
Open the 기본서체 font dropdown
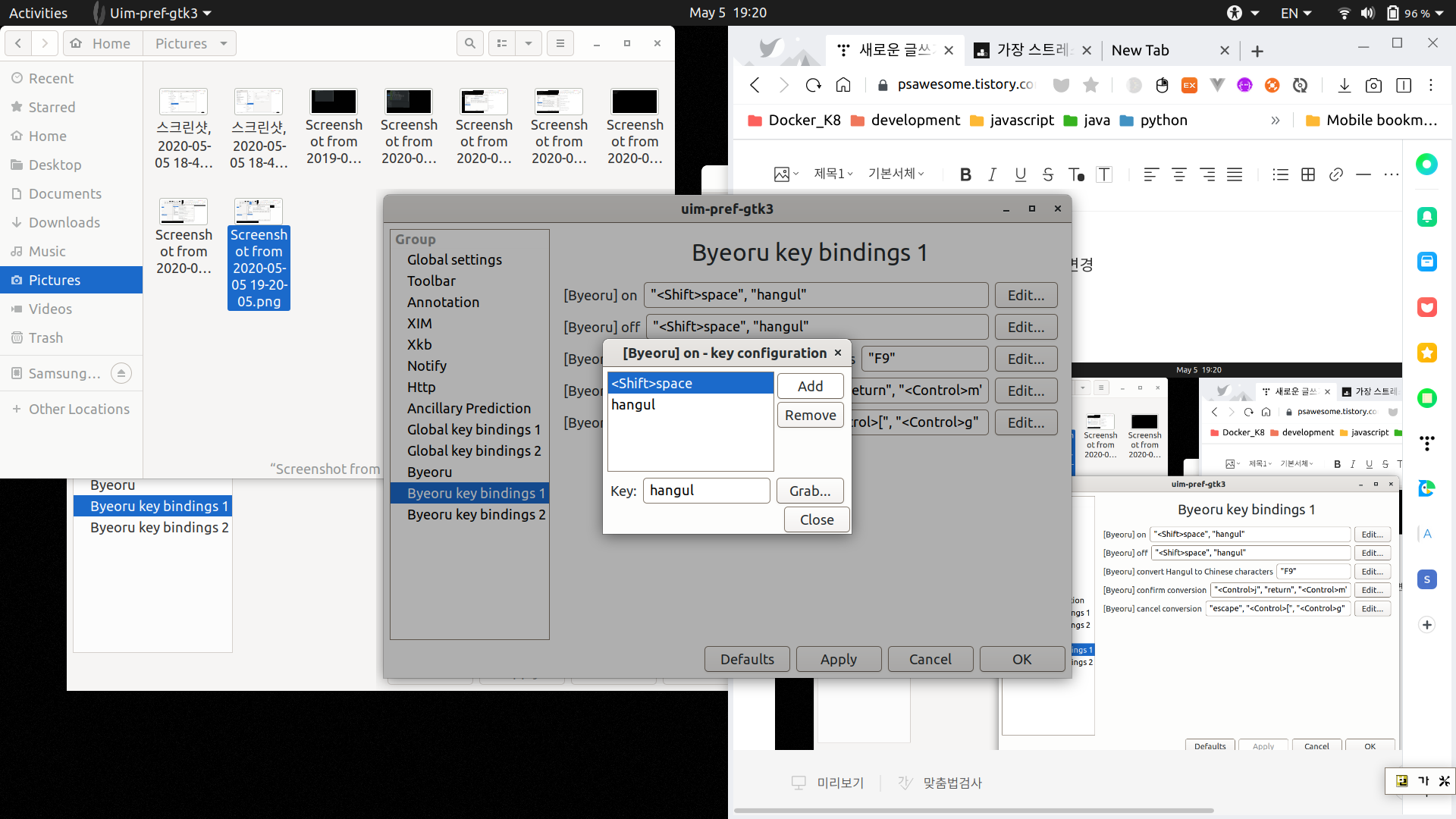click(896, 174)
